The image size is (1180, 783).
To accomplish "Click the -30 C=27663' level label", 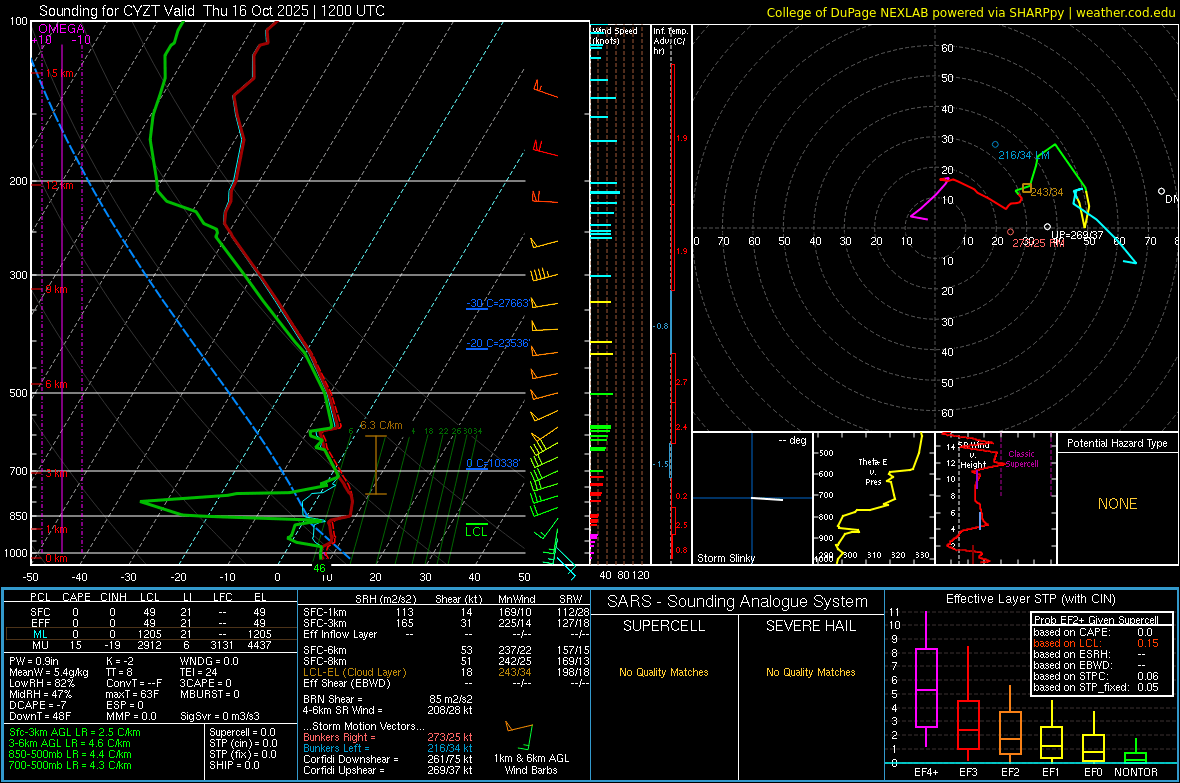I will click(x=499, y=303).
